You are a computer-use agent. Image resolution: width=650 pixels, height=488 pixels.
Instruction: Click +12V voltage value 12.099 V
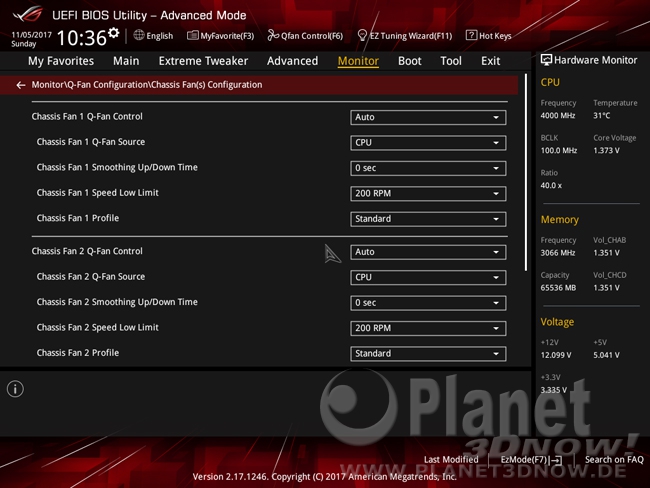(556, 355)
